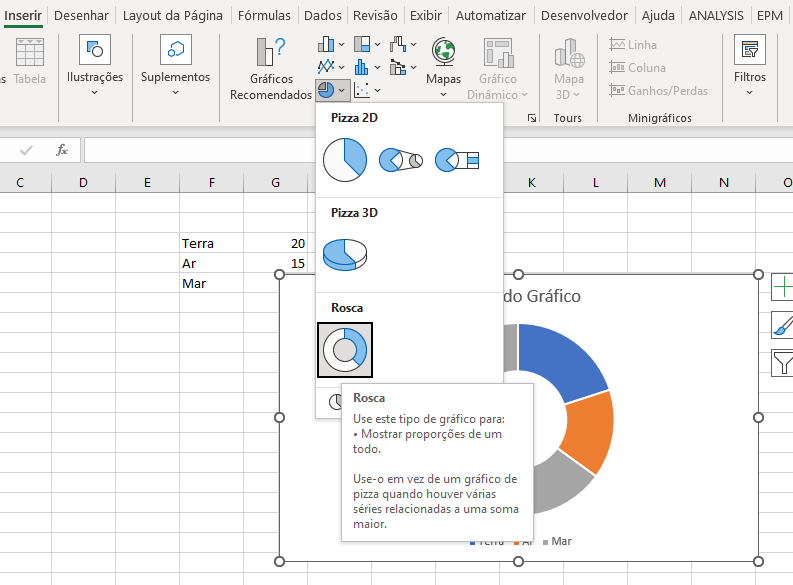Image resolution: width=793 pixels, height=585 pixels.
Task: Select the cell containing Terra
Action: 210,243
